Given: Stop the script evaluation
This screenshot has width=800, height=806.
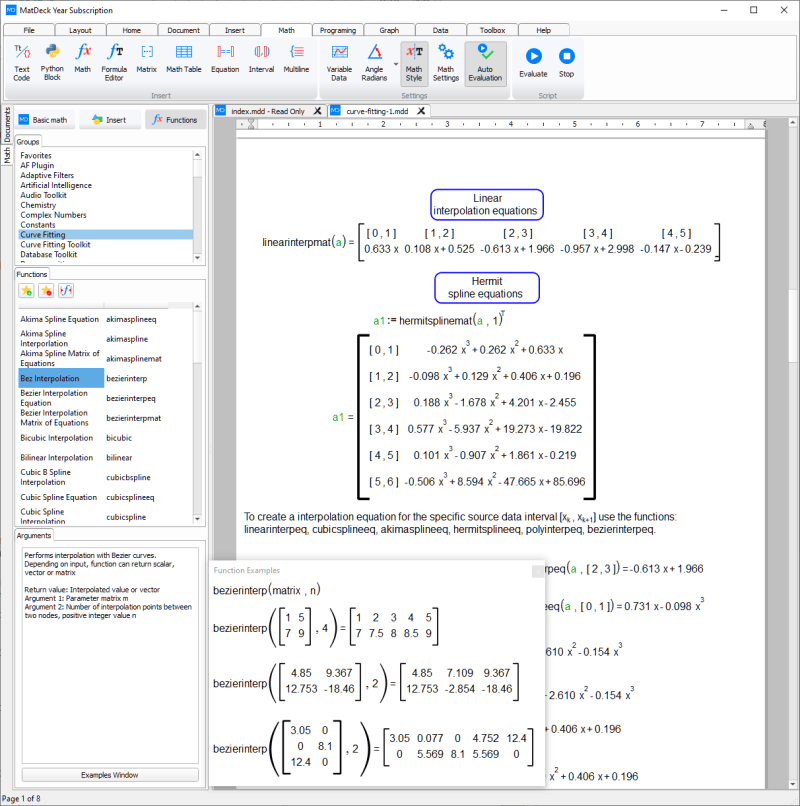Looking at the screenshot, I should click(566, 62).
